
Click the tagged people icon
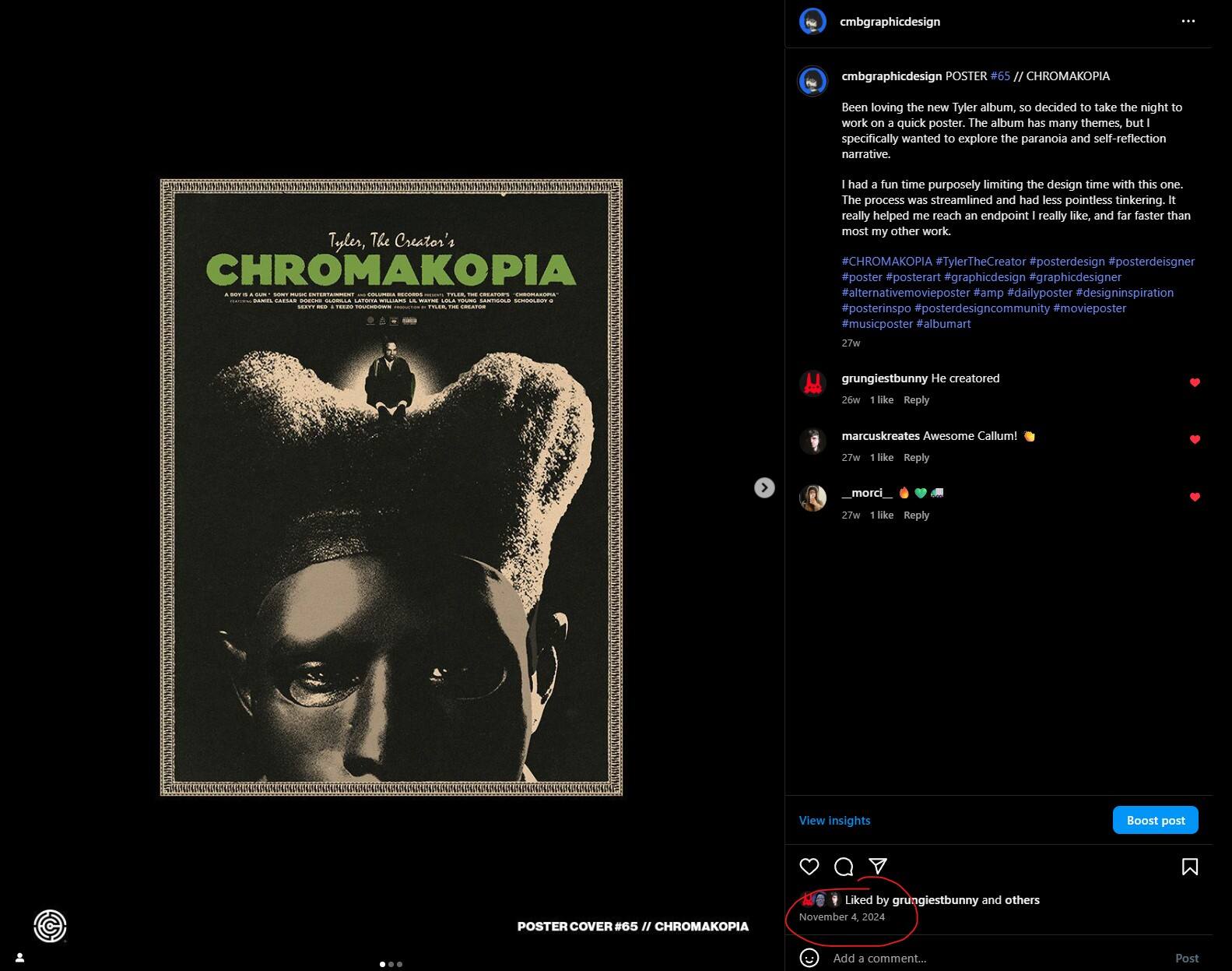click(x=20, y=958)
